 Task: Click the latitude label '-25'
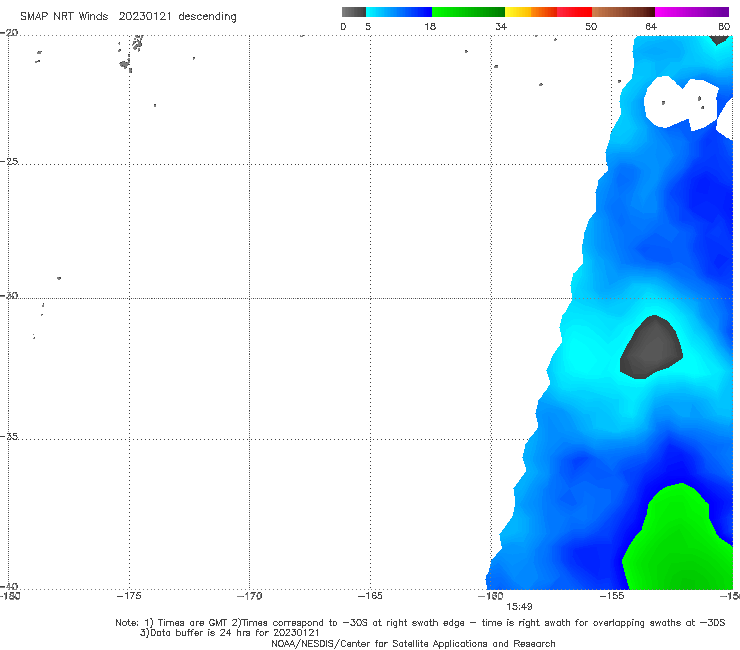[9, 161]
